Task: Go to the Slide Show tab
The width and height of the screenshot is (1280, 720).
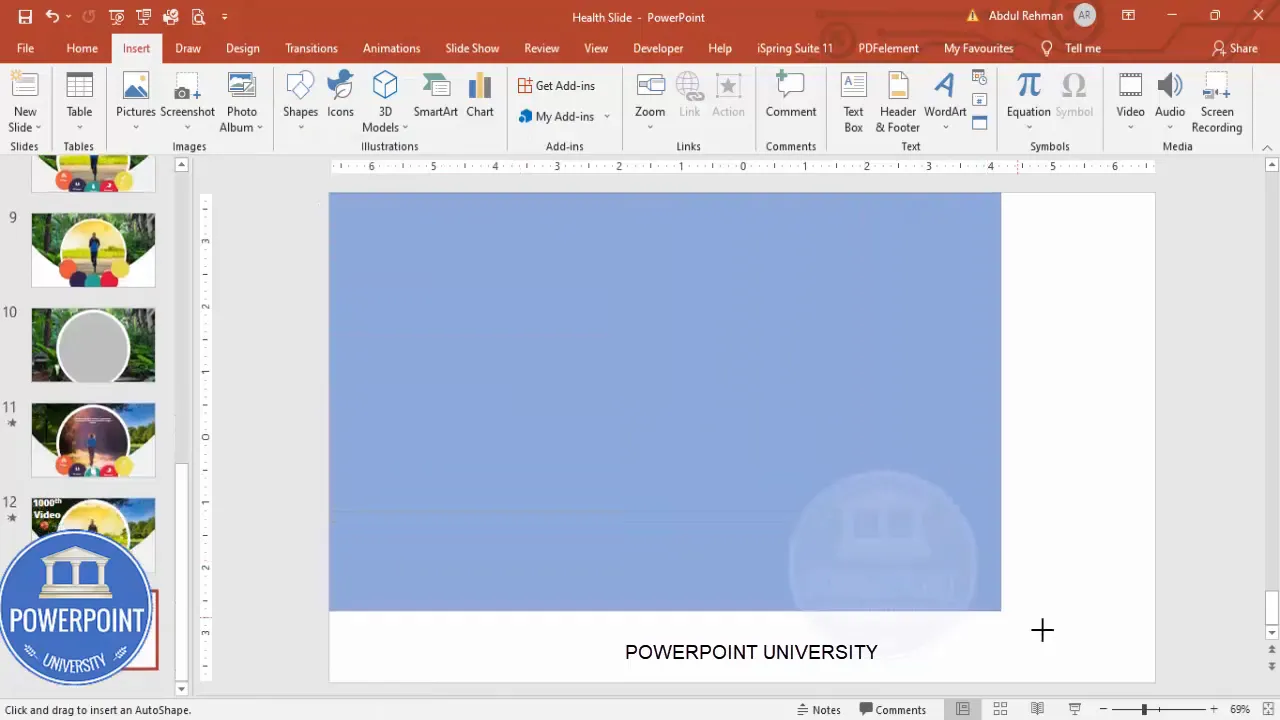Action: tap(472, 48)
